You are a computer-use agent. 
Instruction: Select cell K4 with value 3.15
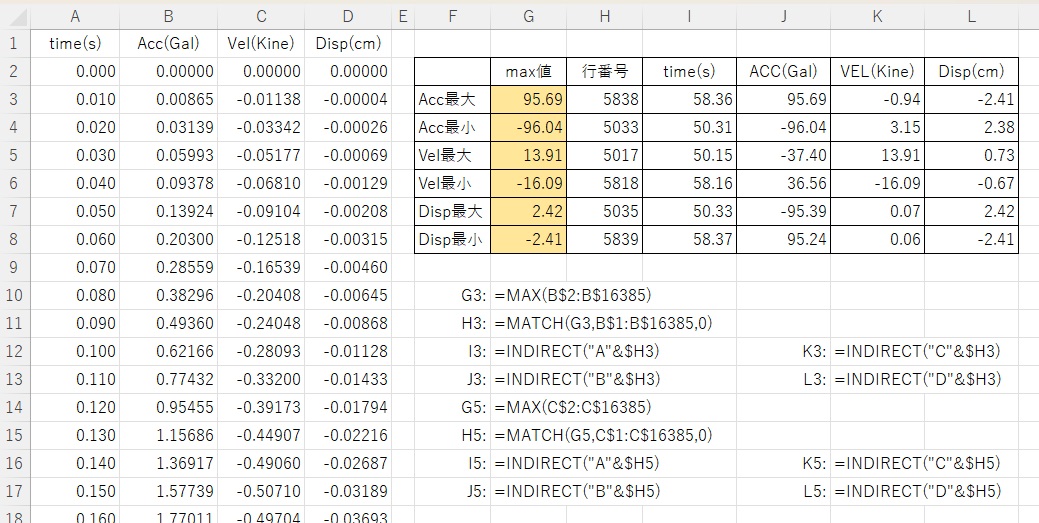[x=876, y=128]
